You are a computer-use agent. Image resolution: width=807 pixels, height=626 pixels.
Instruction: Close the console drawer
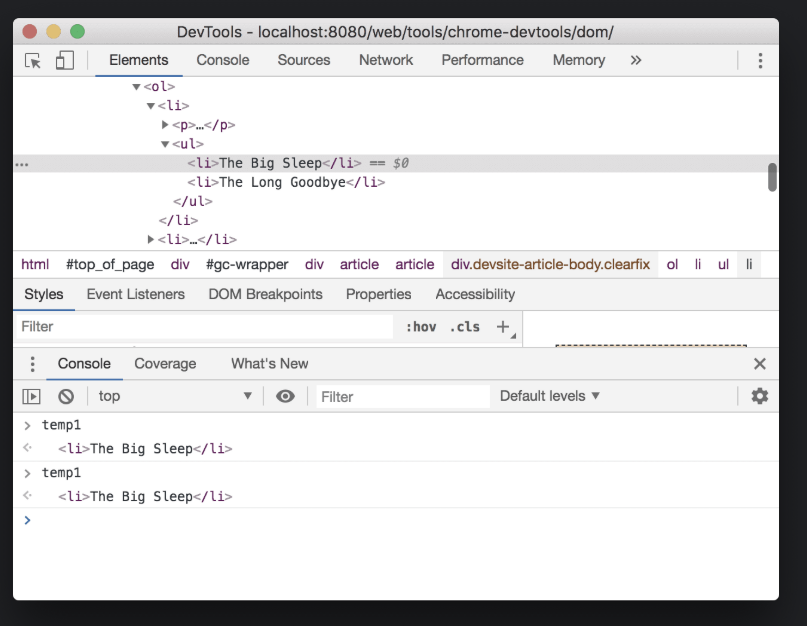click(x=762, y=363)
